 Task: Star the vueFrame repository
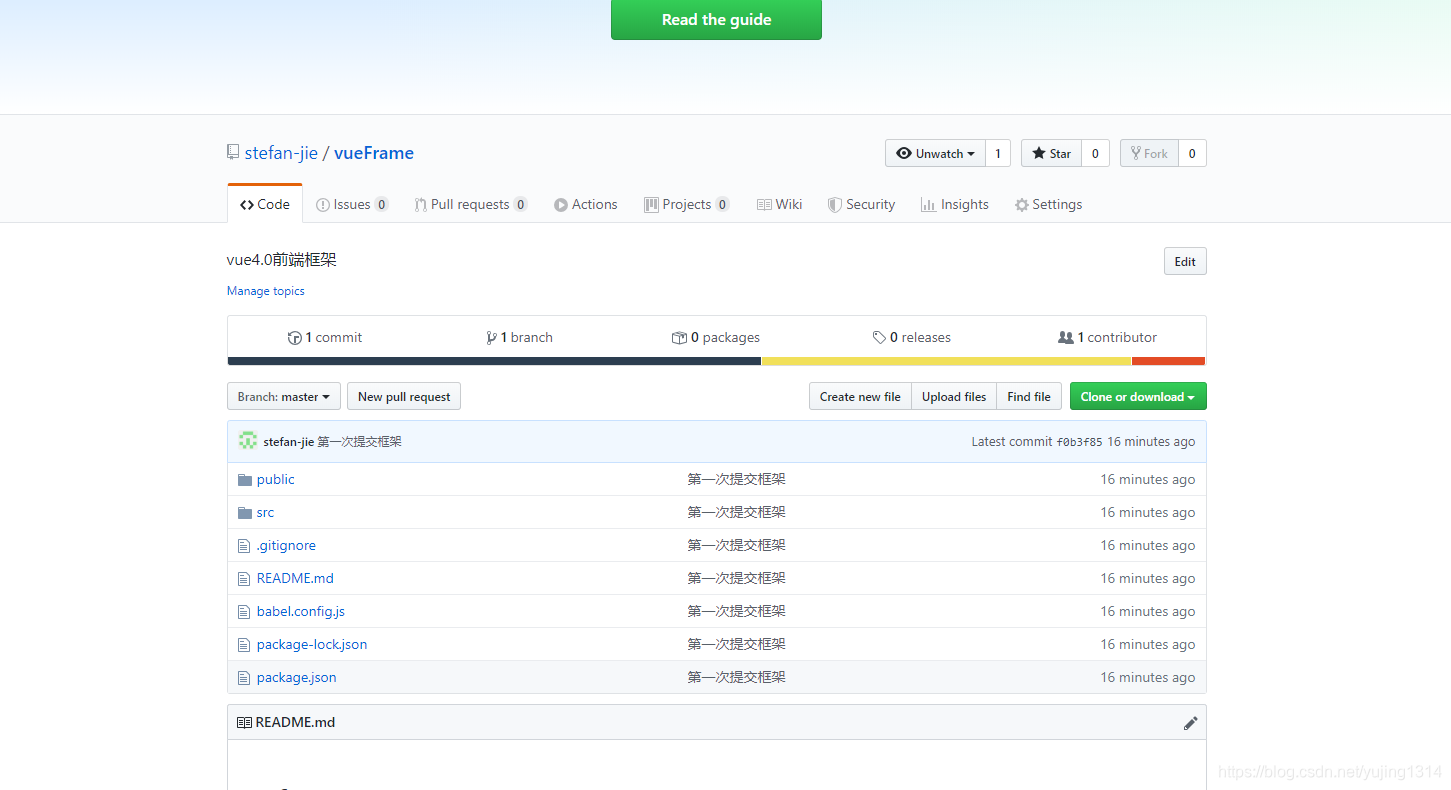[1051, 153]
